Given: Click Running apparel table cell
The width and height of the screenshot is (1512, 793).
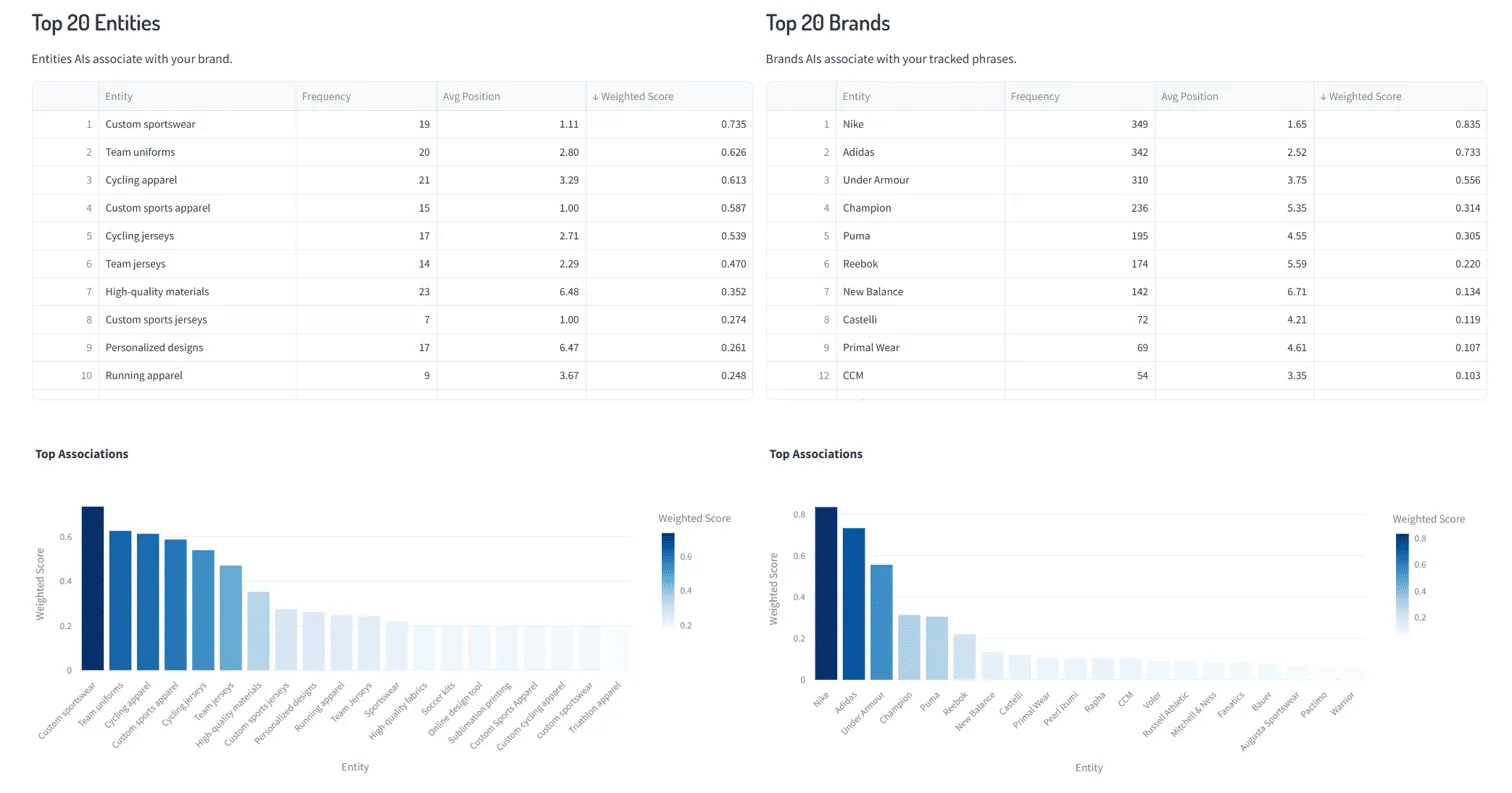Looking at the screenshot, I should [197, 376].
